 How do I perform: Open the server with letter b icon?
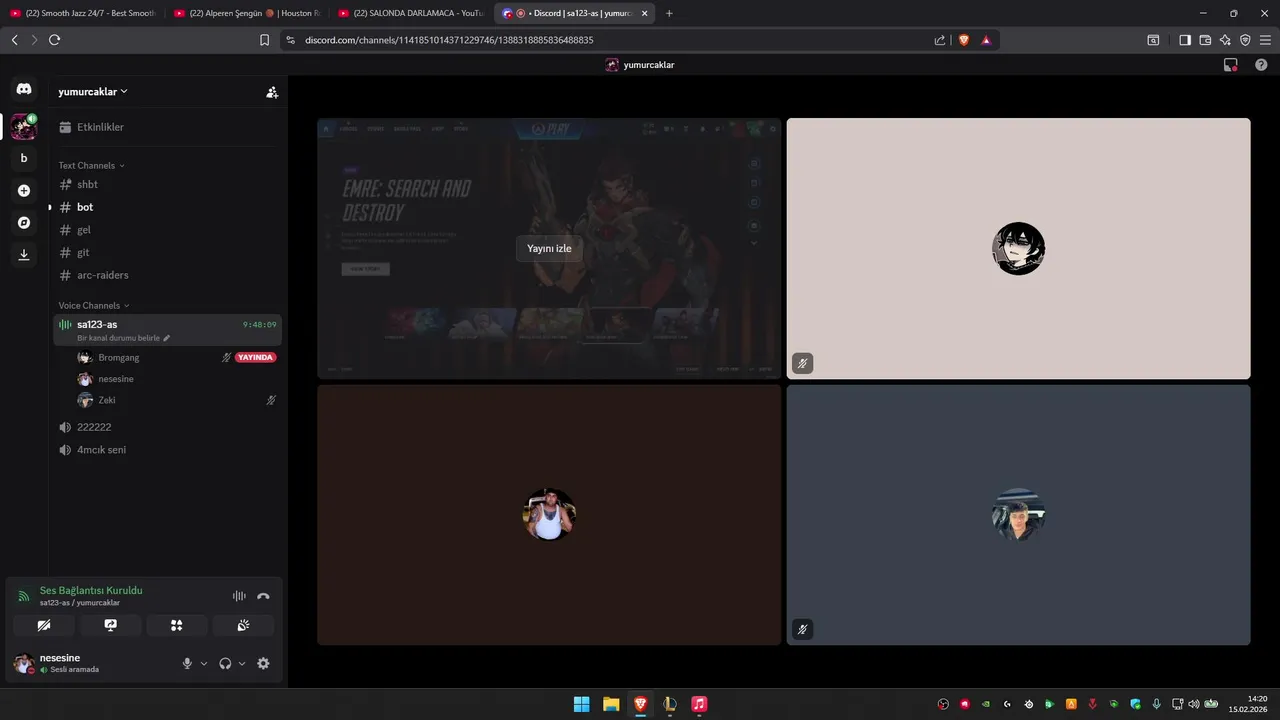pos(24,158)
